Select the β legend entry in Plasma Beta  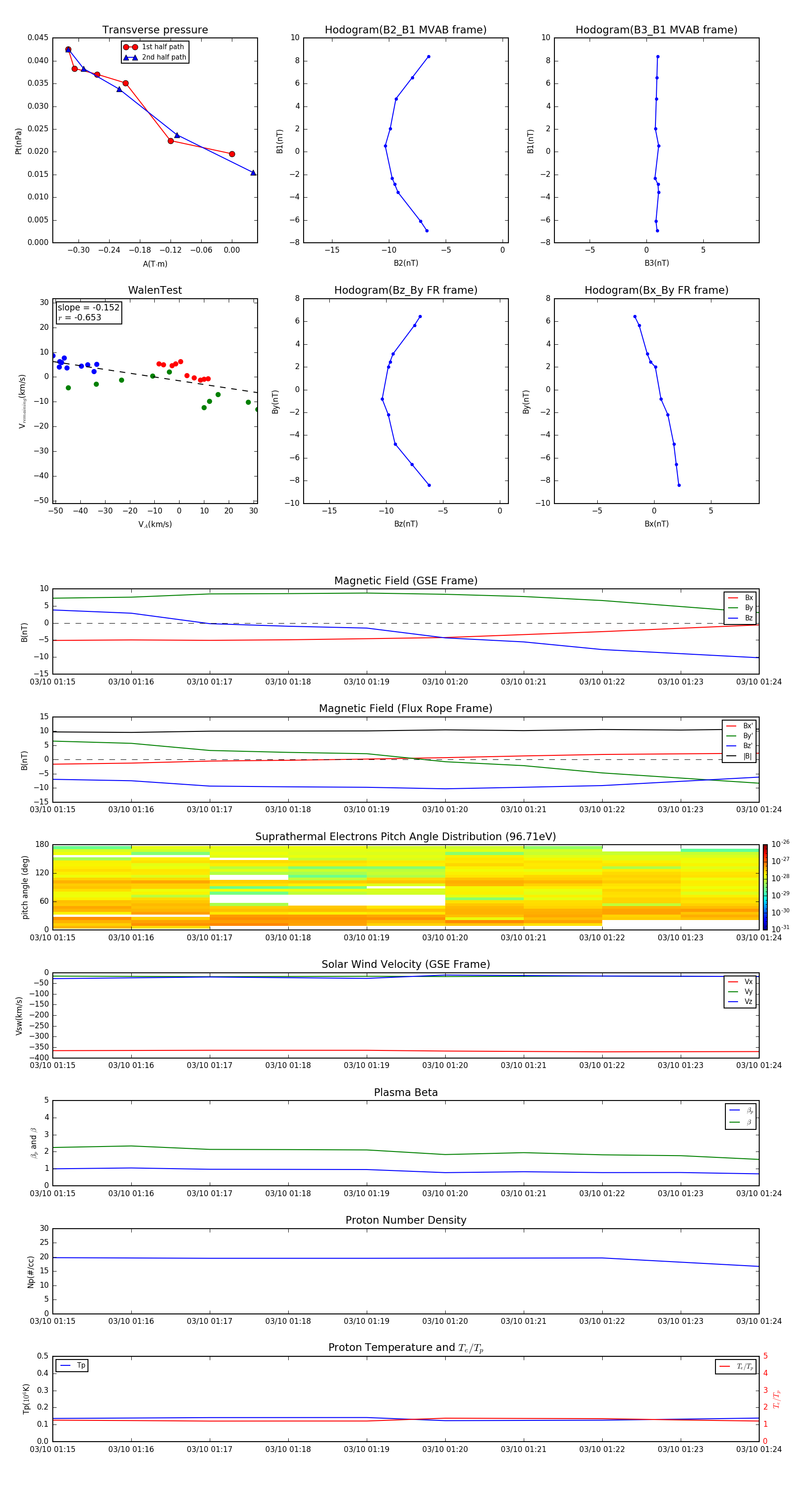(x=741, y=1122)
